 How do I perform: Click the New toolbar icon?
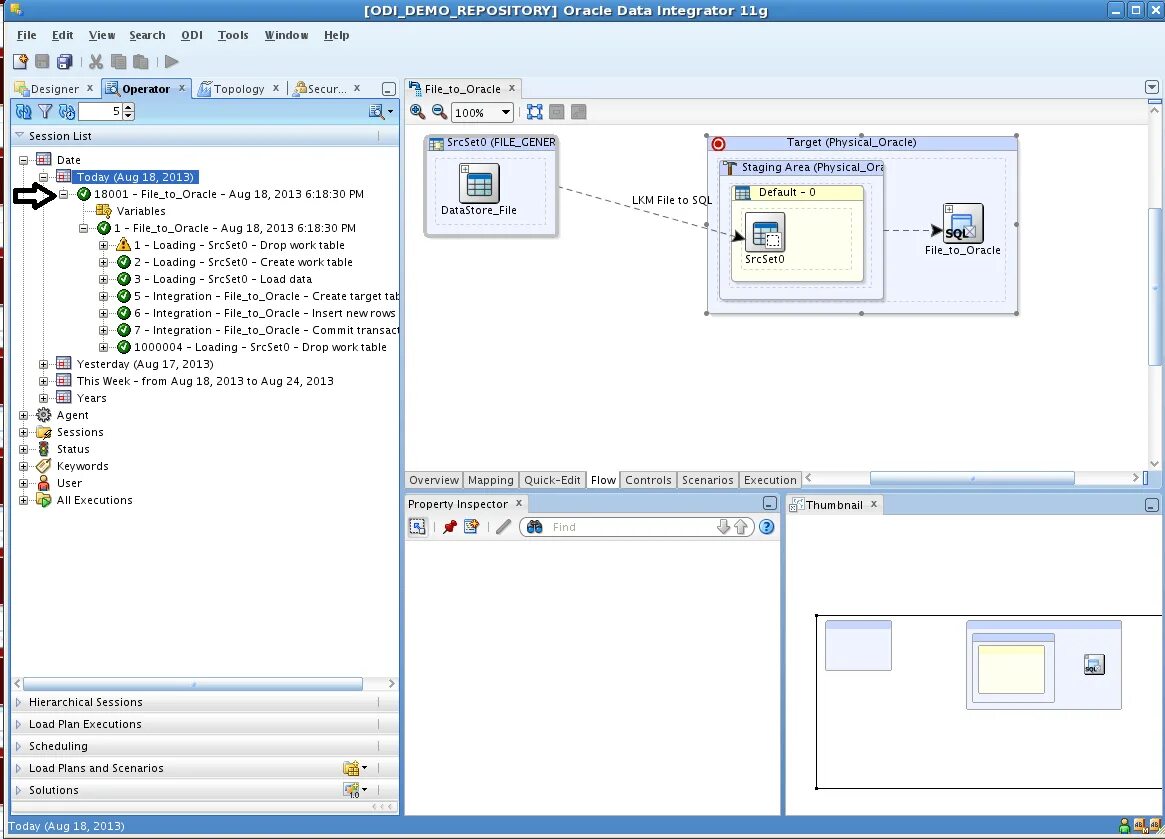click(21, 62)
